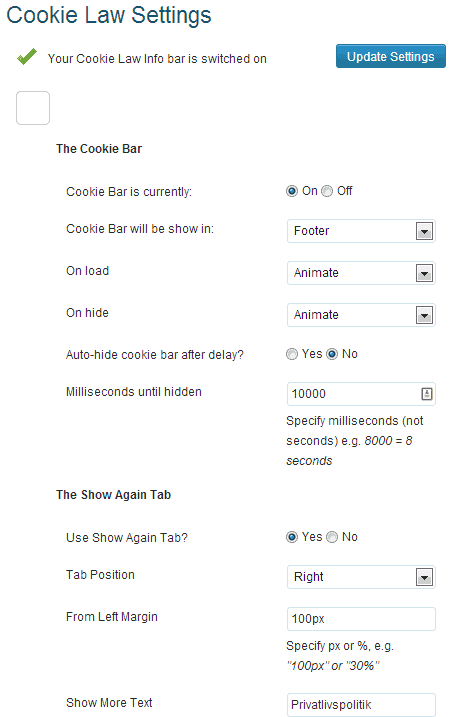Open the Tab Position Right dropdown

coord(361,577)
